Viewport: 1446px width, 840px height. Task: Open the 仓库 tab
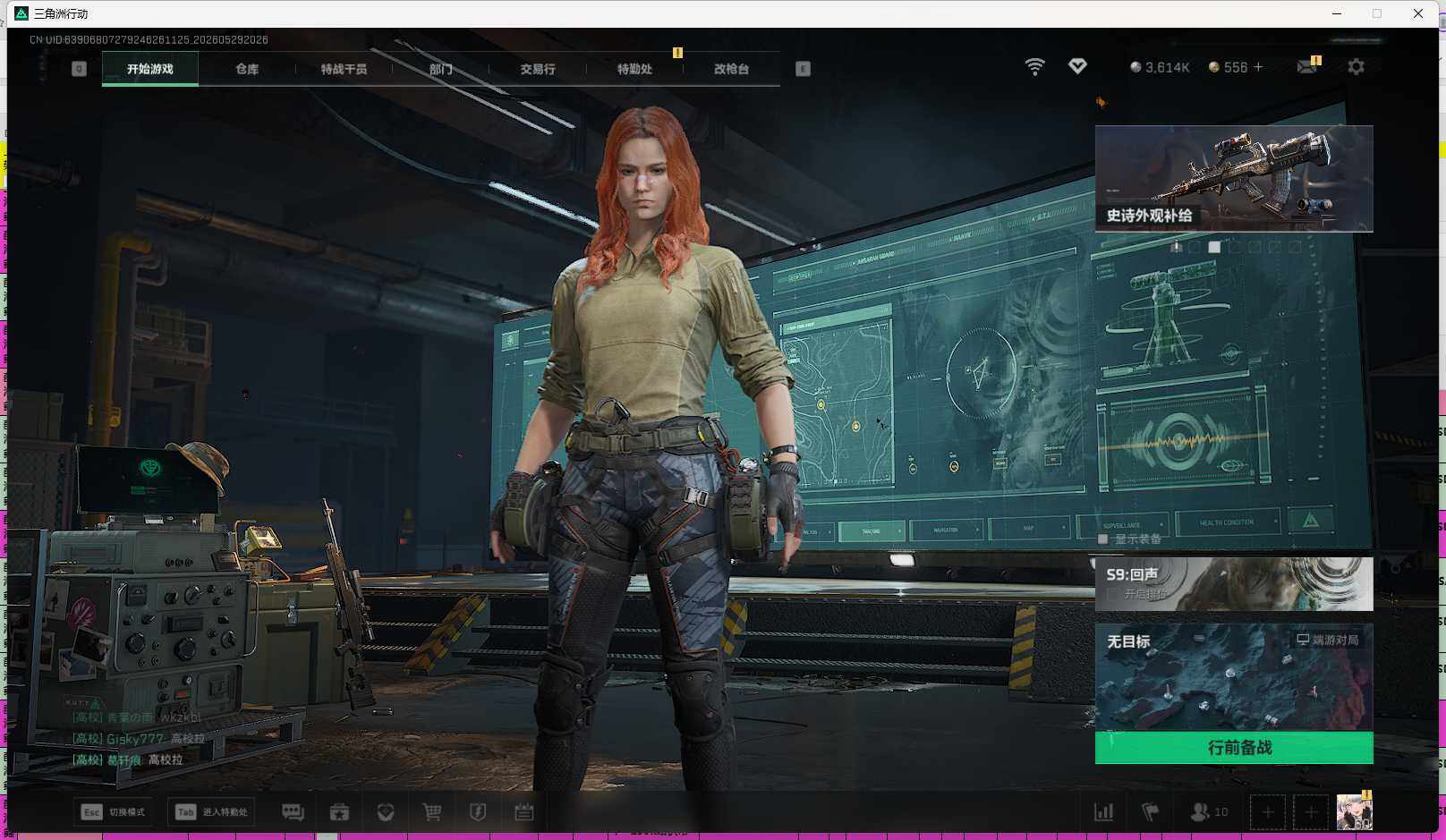[247, 69]
